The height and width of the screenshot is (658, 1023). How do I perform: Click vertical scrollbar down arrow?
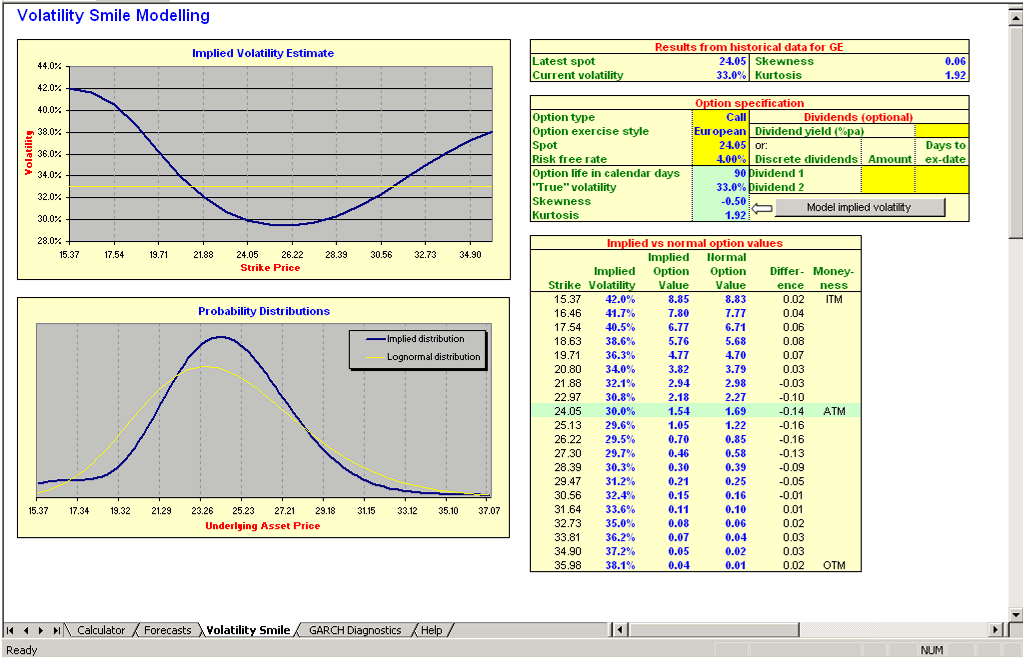(x=1016, y=614)
